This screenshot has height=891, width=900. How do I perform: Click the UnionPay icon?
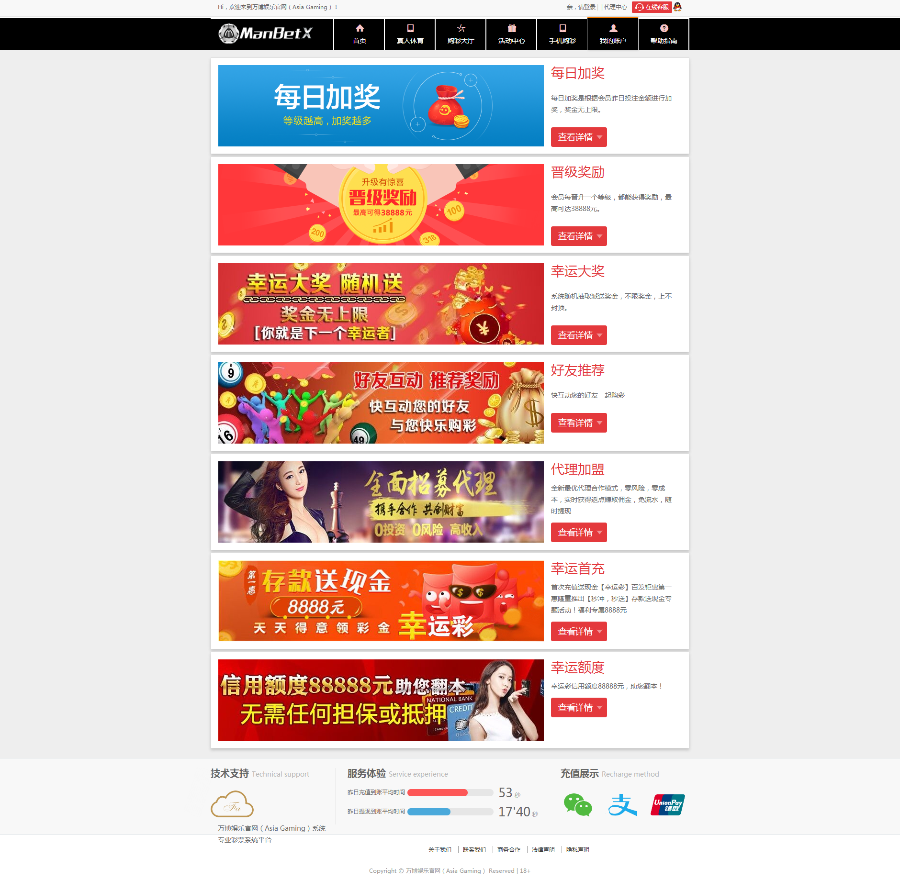pyautogui.click(x=668, y=804)
